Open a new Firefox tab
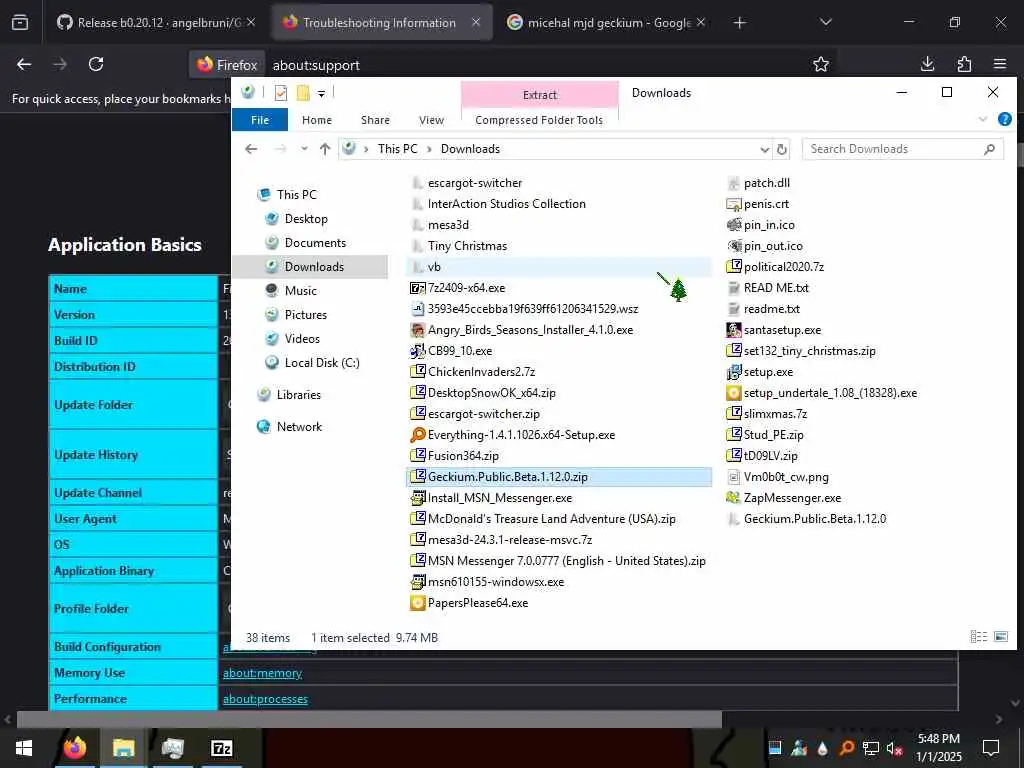 [739, 23]
